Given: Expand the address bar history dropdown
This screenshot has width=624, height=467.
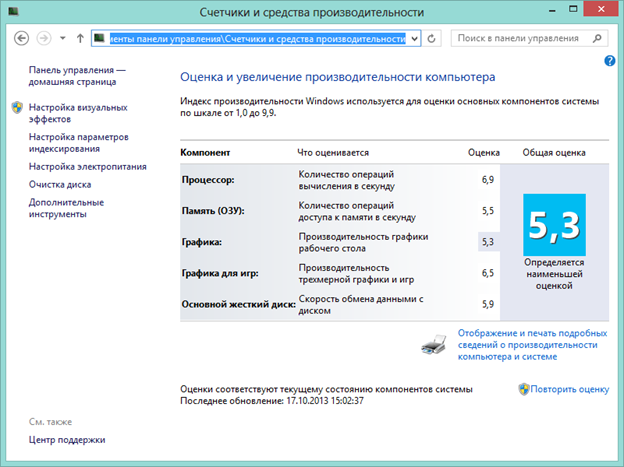Looking at the screenshot, I should 415,39.
